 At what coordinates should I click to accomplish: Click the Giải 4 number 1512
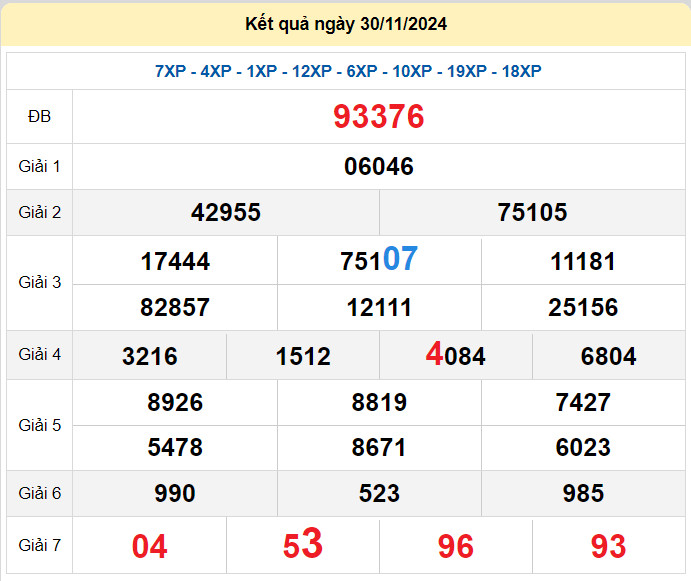(x=303, y=356)
